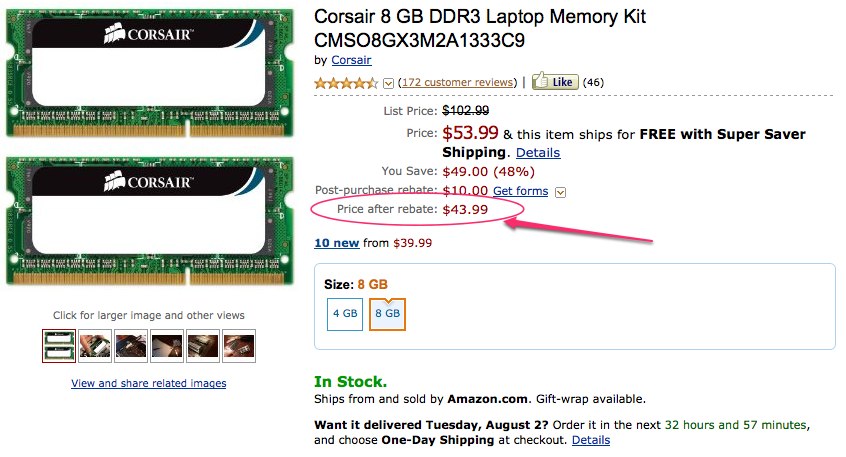Select the first product thumbnail
This screenshot has width=846, height=457.
tap(59, 346)
